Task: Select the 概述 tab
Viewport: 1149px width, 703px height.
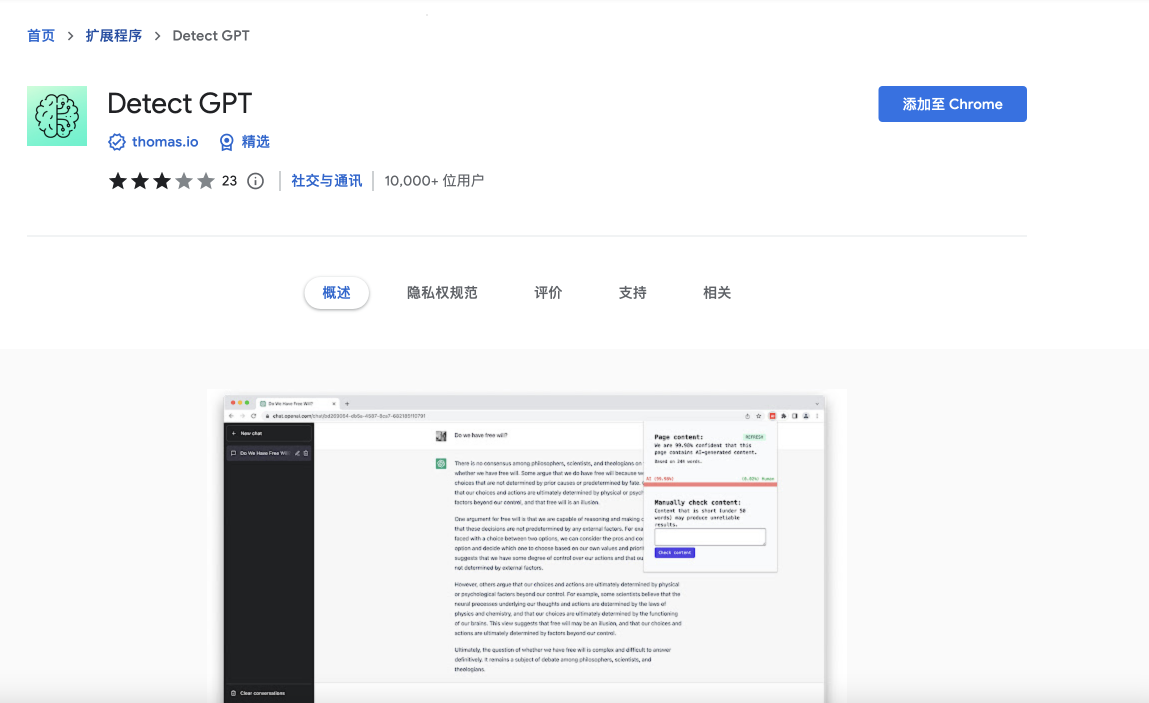Action: [x=336, y=293]
